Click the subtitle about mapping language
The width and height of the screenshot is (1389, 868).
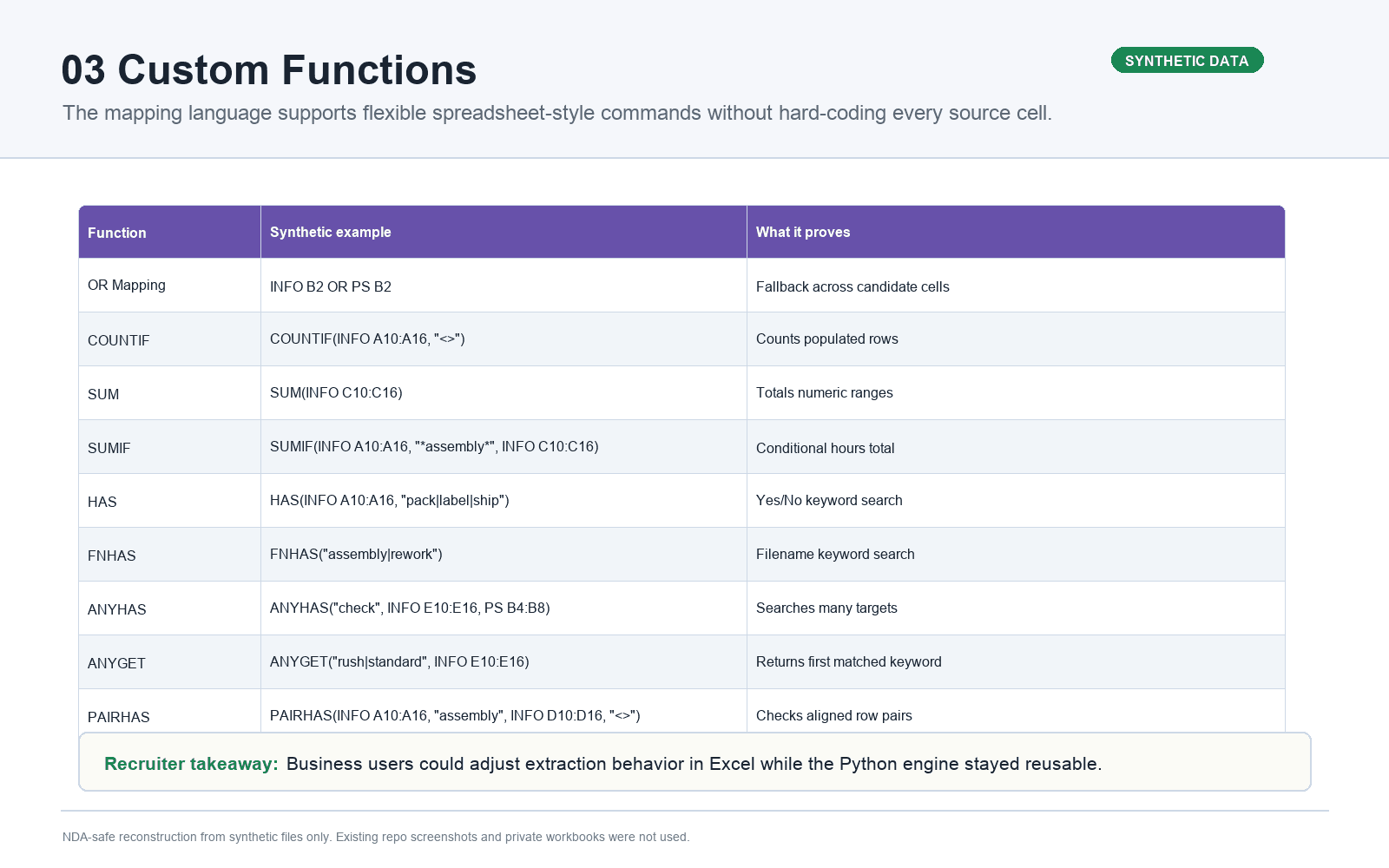point(557,113)
